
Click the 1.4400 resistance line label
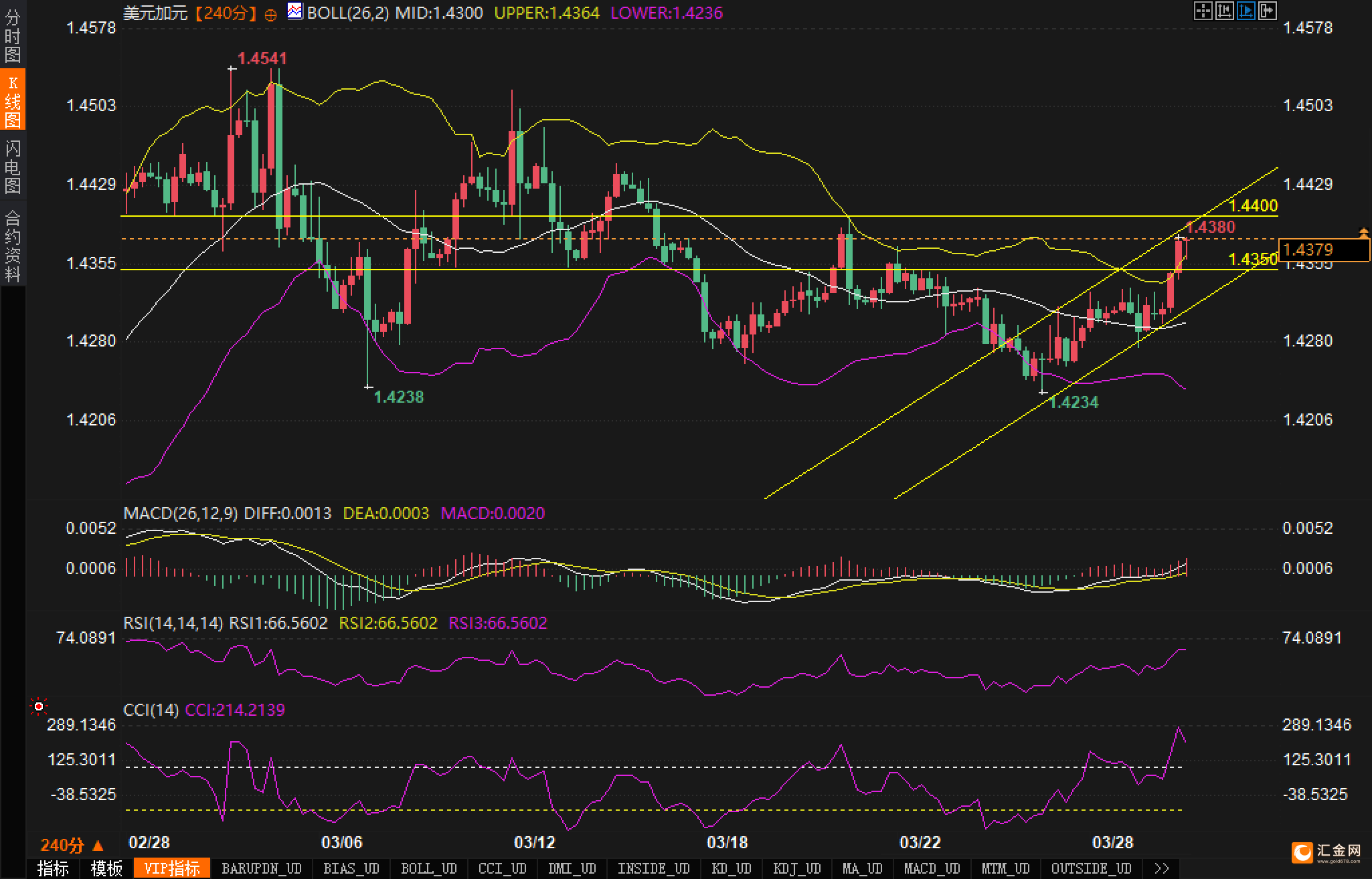click(x=1254, y=205)
